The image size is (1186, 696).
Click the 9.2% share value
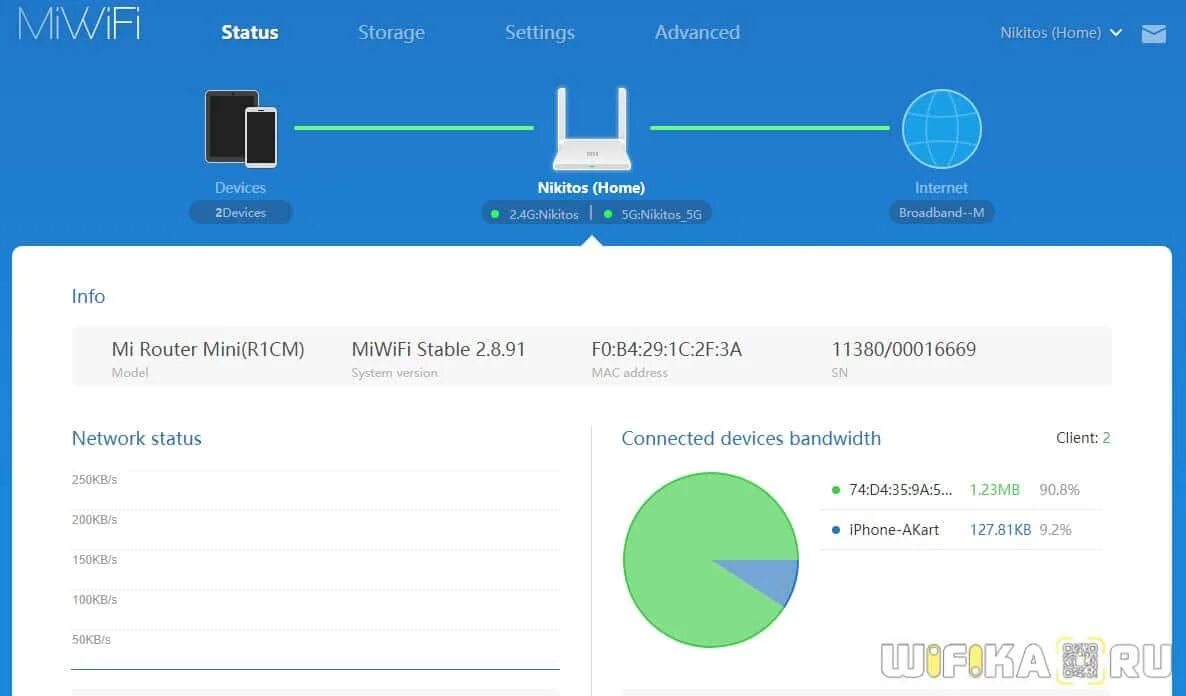pyautogui.click(x=1055, y=530)
